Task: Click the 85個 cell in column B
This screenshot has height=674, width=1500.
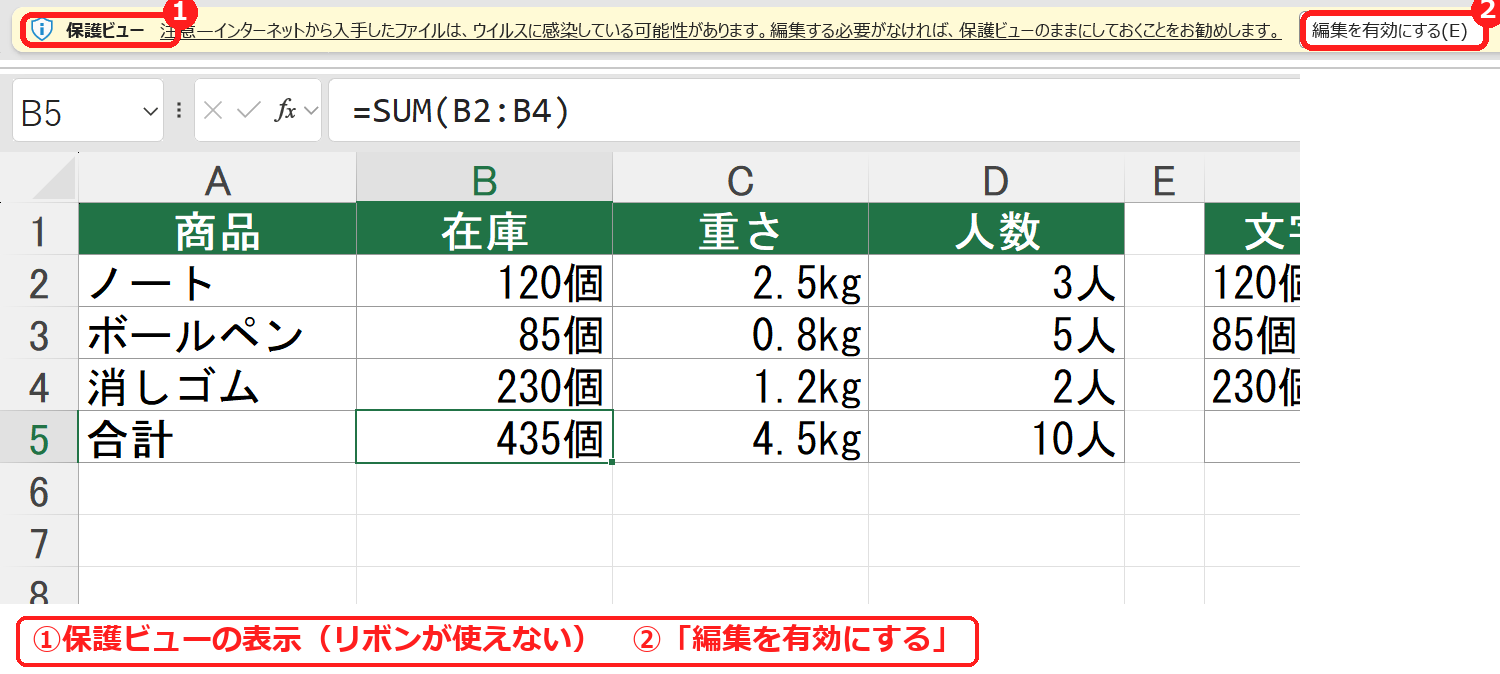Action: [x=484, y=333]
